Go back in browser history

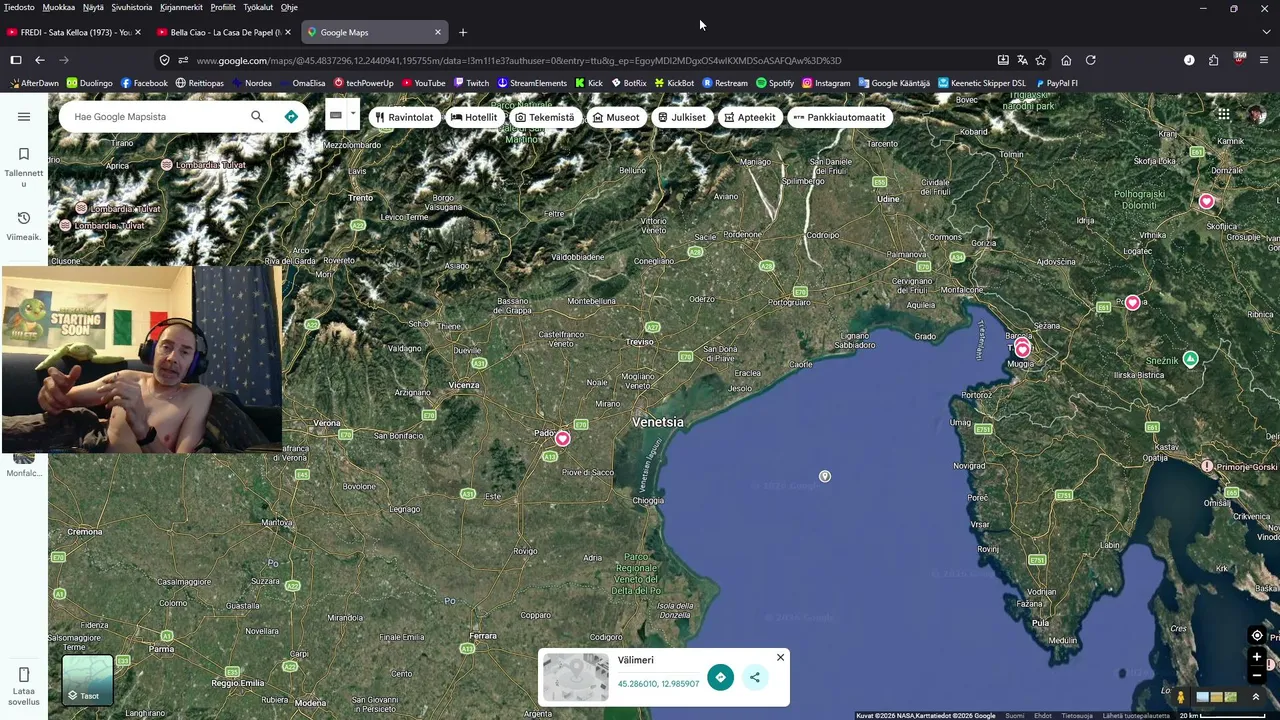pos(40,60)
